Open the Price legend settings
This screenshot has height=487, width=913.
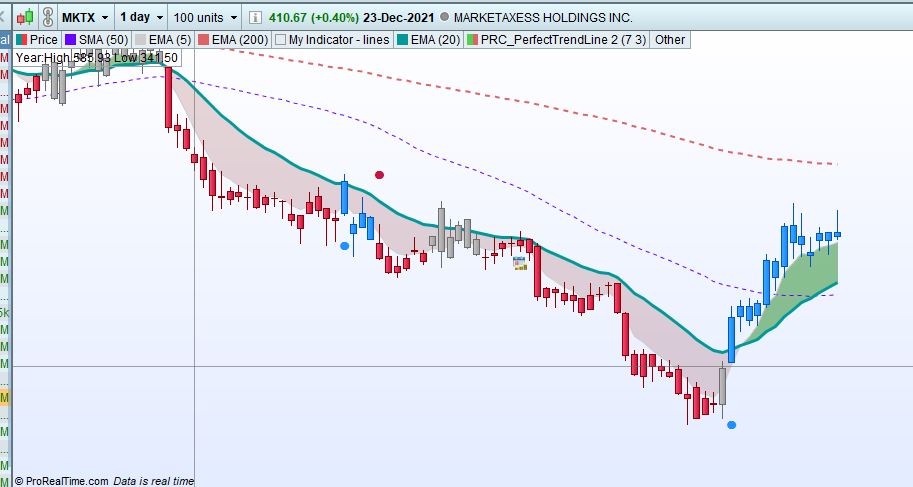click(x=37, y=40)
